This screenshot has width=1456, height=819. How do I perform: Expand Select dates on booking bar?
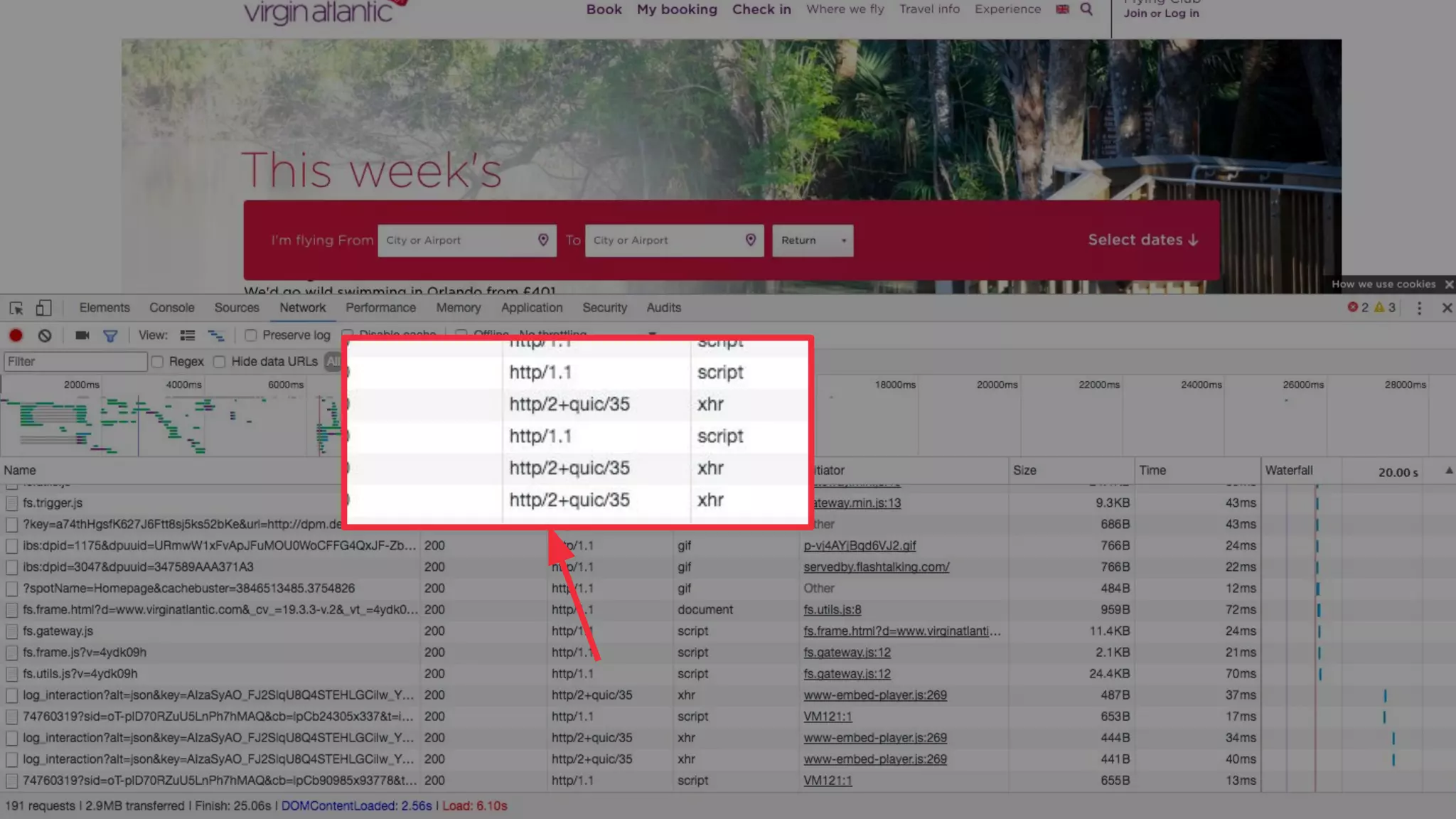coord(1142,240)
